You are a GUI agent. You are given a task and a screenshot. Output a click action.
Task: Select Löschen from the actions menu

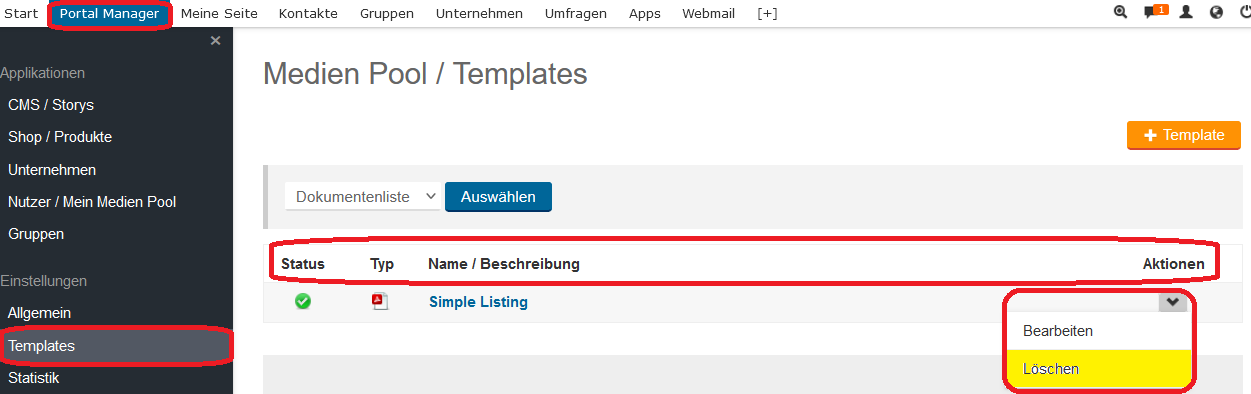[x=1098, y=369]
